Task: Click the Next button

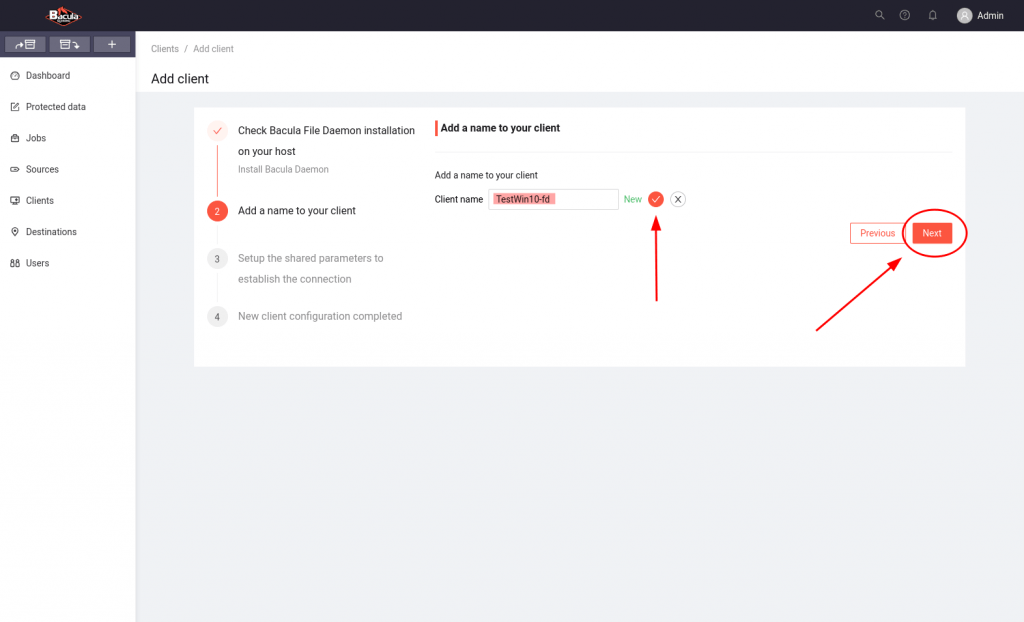Action: (x=932, y=233)
